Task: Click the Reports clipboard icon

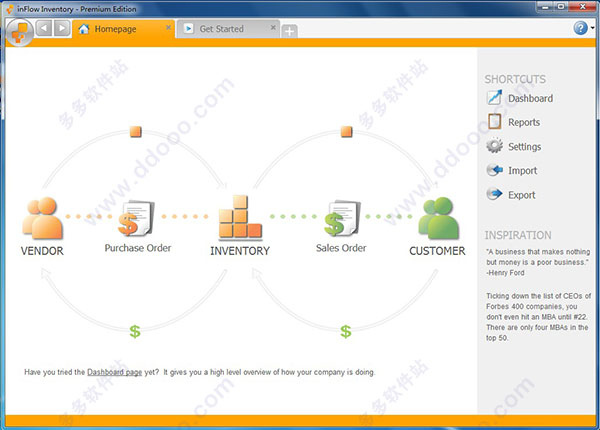Action: (494, 121)
